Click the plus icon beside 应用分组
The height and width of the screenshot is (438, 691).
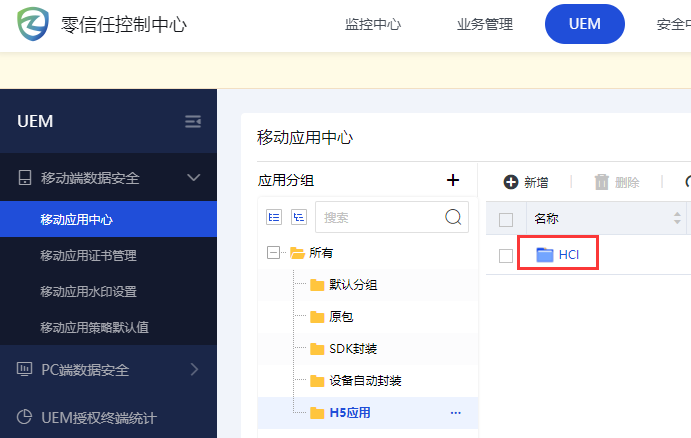pos(452,180)
